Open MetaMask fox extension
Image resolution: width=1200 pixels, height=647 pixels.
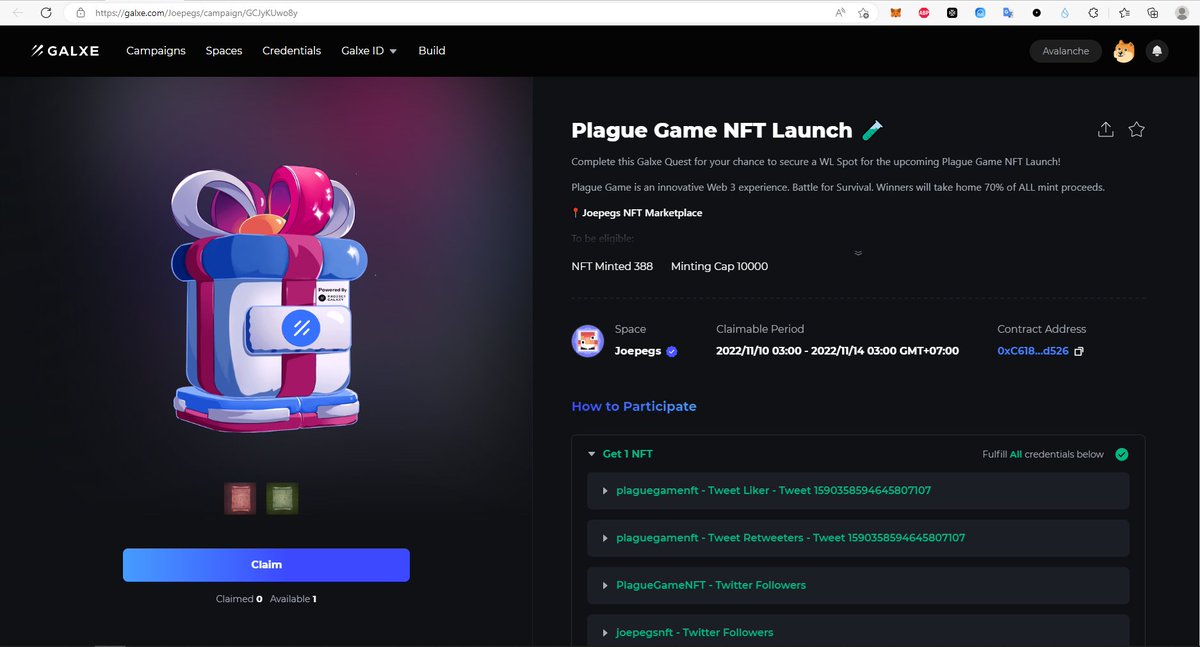point(896,13)
